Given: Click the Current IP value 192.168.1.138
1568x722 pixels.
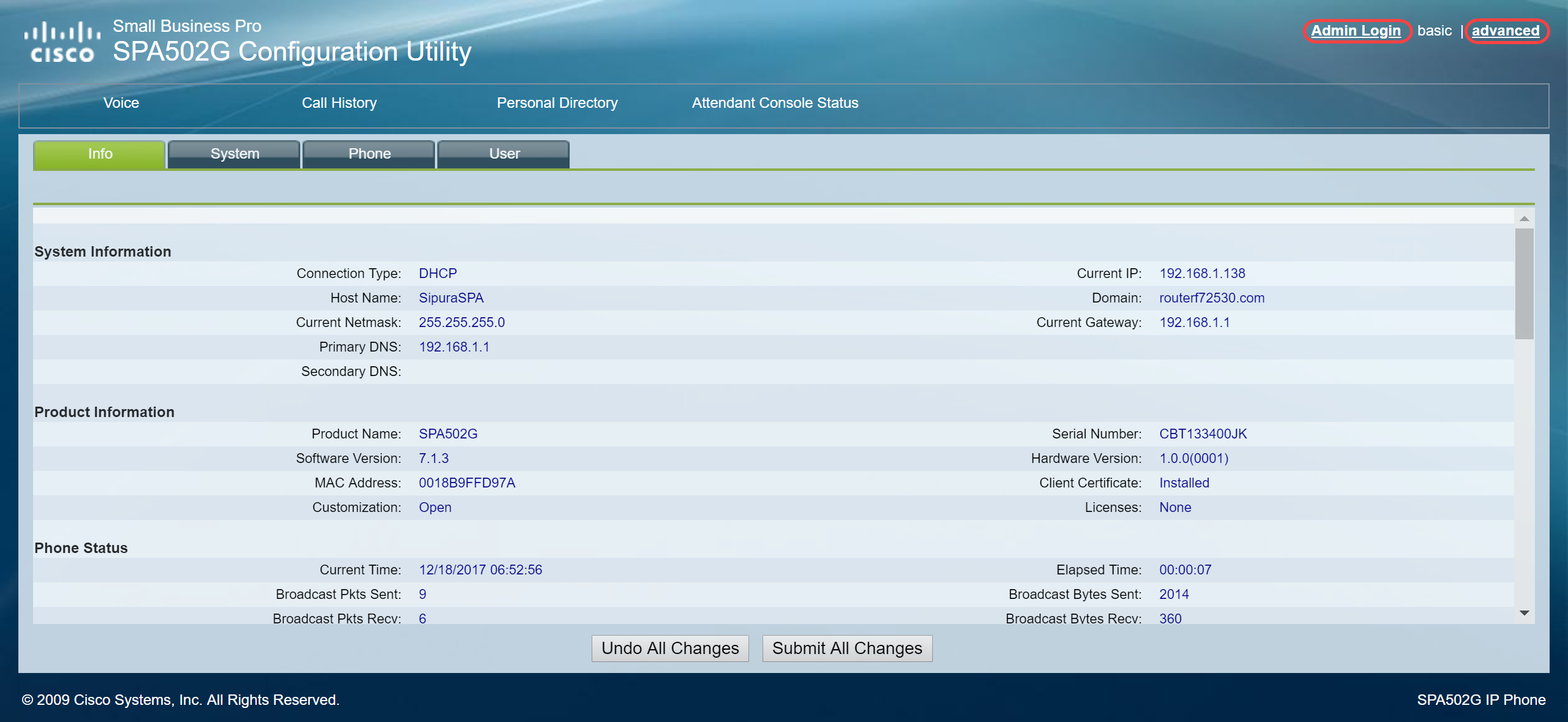Looking at the screenshot, I should 1202,273.
